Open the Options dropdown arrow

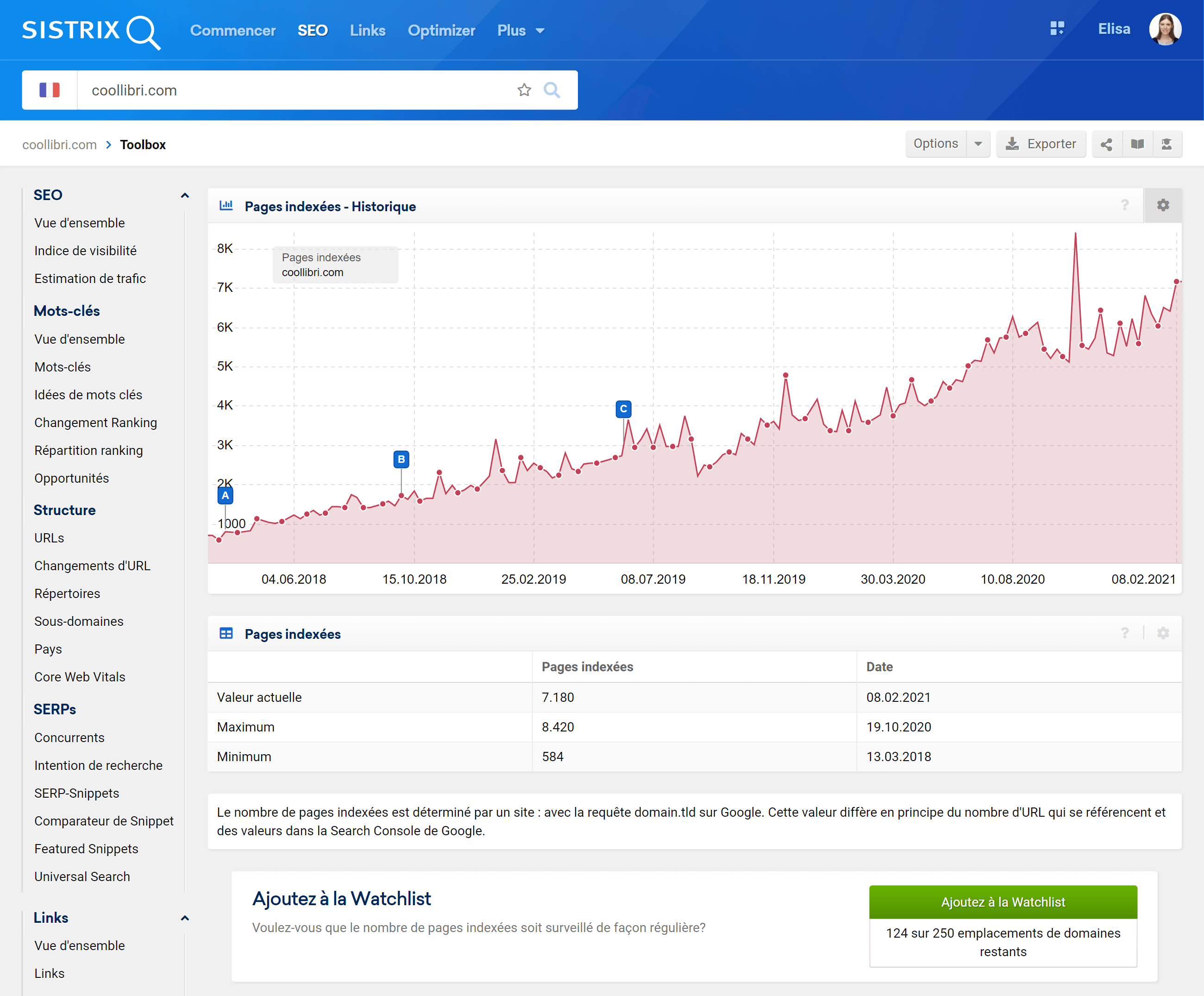[x=978, y=144]
